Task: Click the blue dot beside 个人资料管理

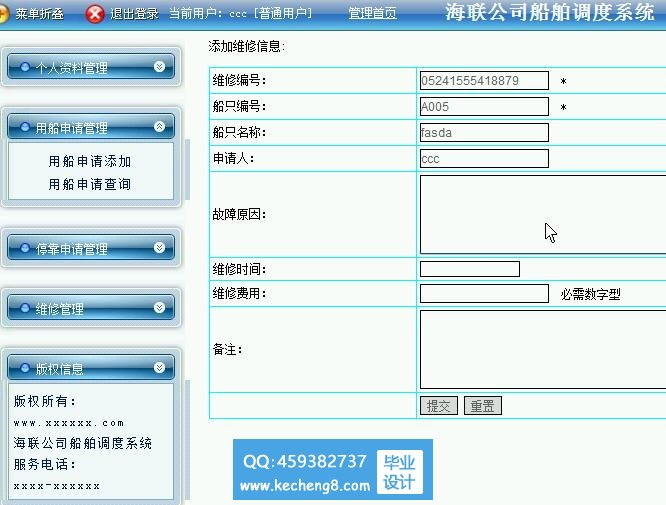Action: pyautogui.click(x=25, y=67)
